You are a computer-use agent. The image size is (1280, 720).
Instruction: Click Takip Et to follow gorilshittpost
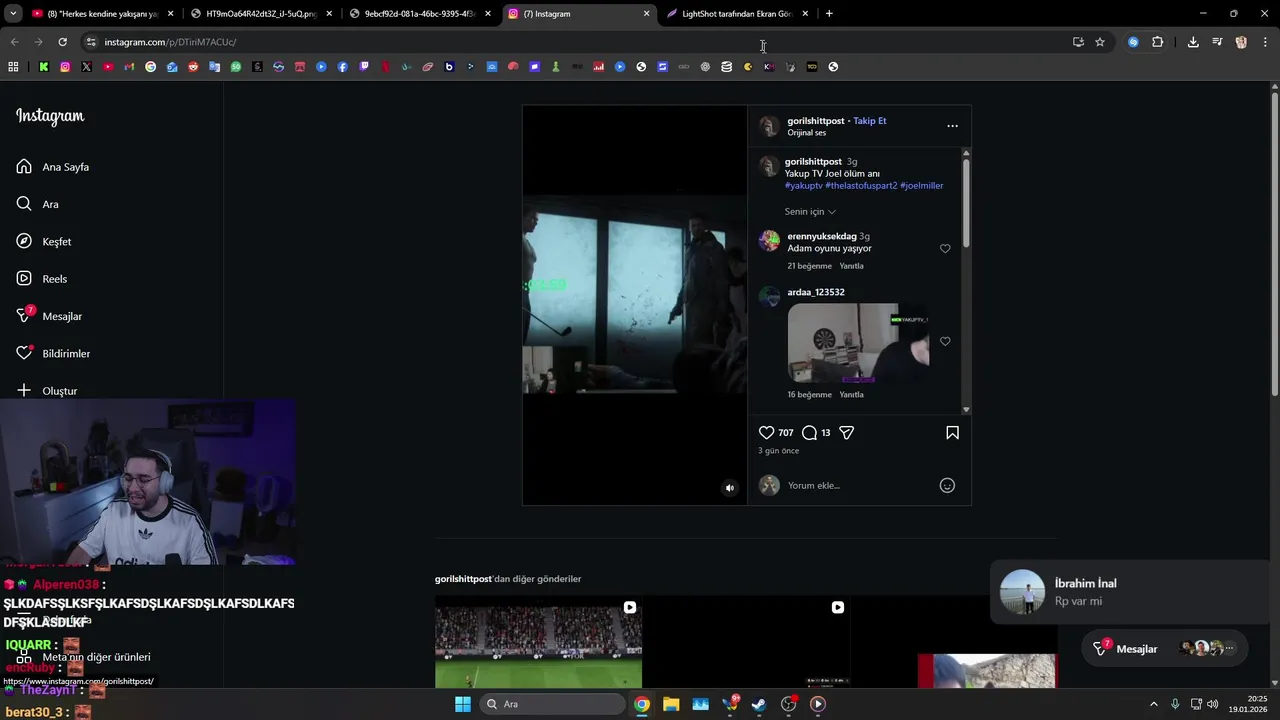pyautogui.click(x=869, y=121)
